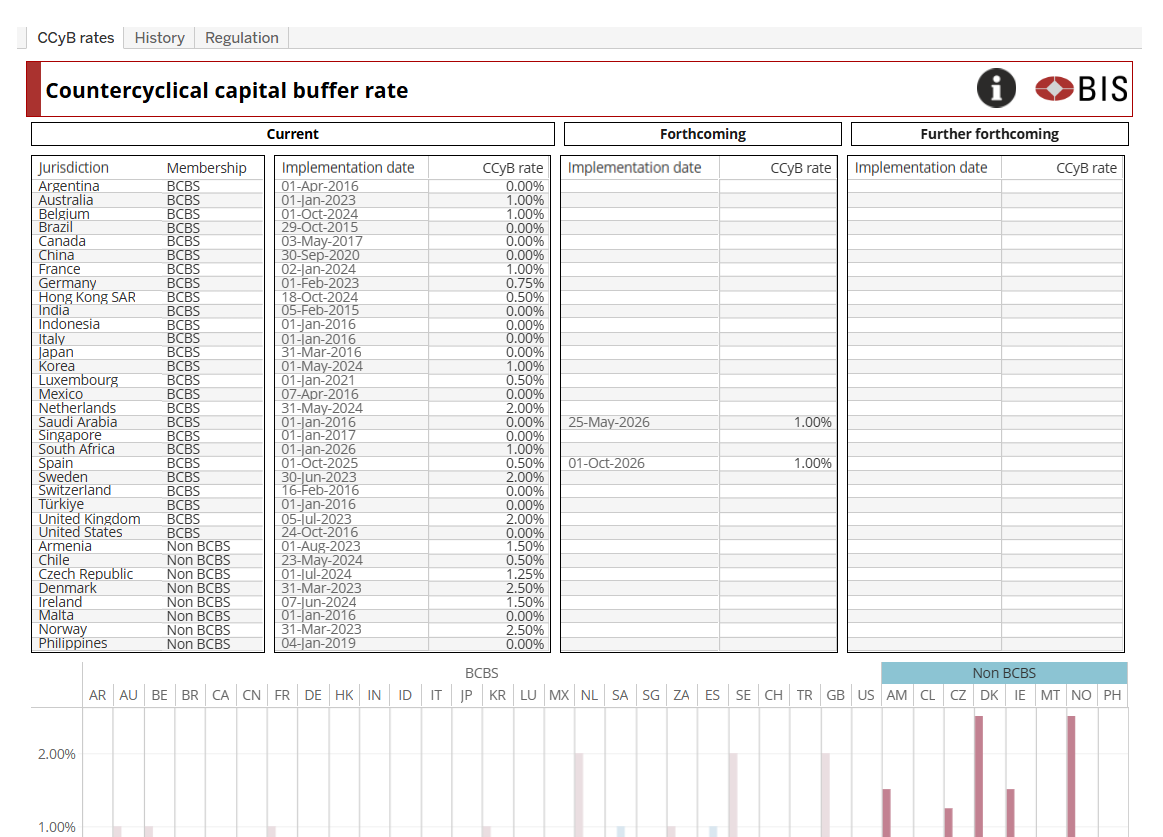Select the Forthcoming section header
Viewport: 1163px width, 837px height.
[702, 134]
